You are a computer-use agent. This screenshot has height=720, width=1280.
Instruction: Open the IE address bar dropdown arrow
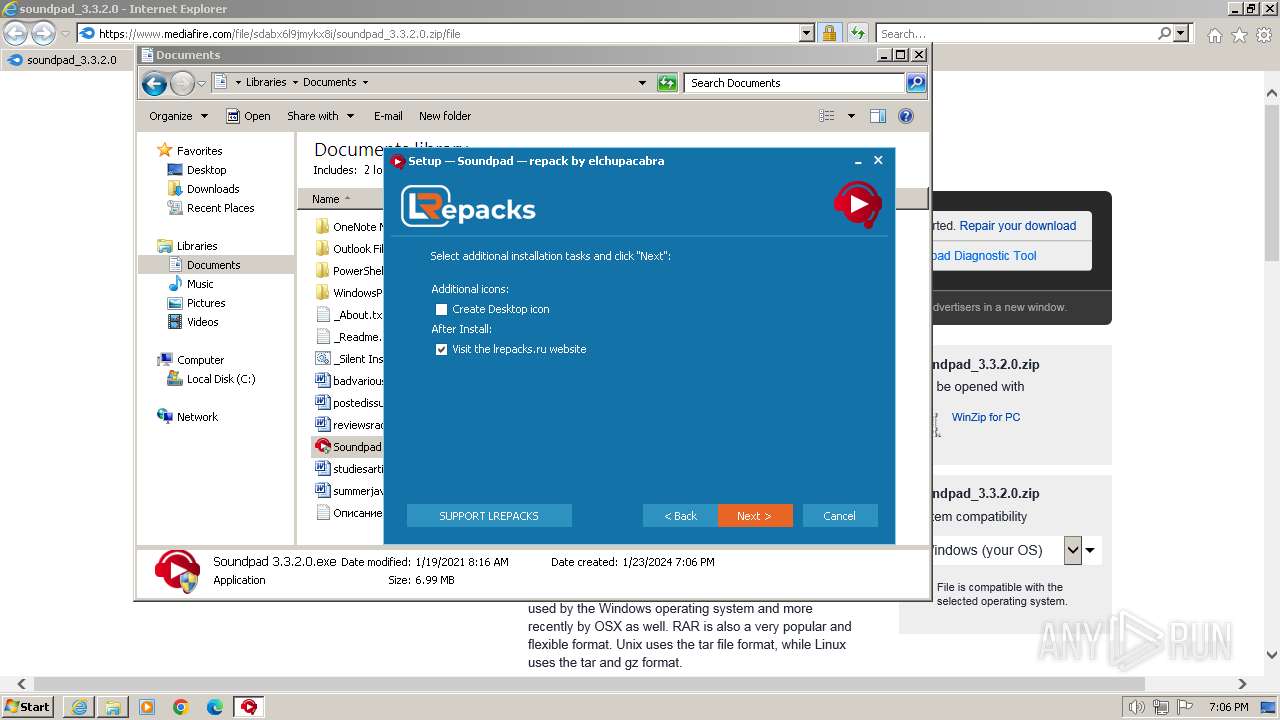(807, 33)
